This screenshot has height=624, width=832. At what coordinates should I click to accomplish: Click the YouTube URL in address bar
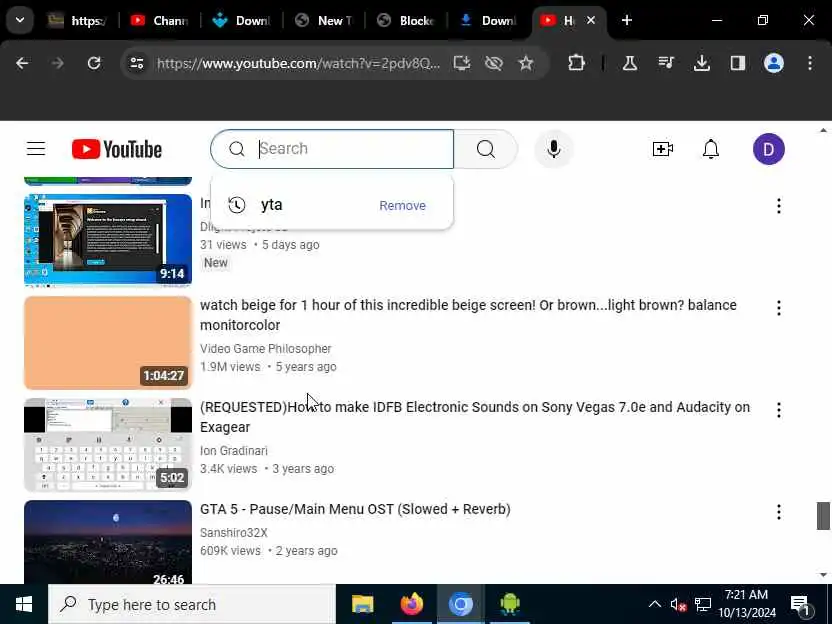coord(298,63)
